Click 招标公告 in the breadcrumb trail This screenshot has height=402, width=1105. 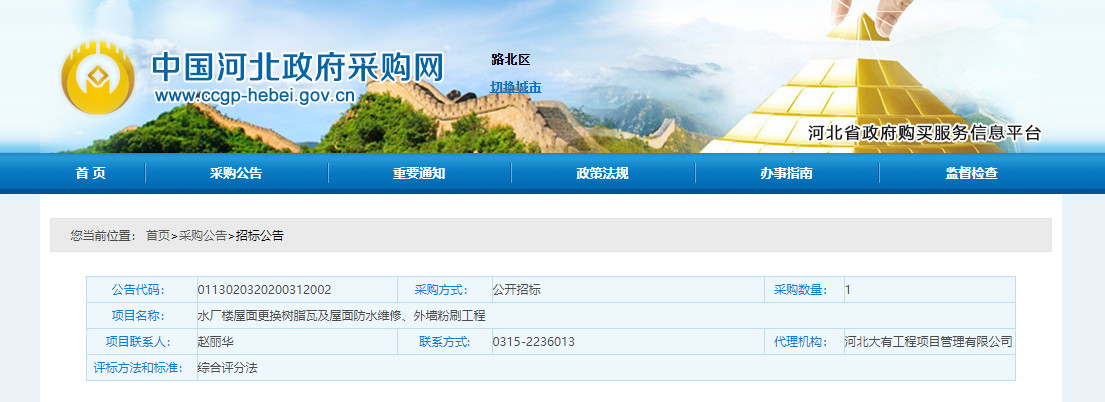260,236
